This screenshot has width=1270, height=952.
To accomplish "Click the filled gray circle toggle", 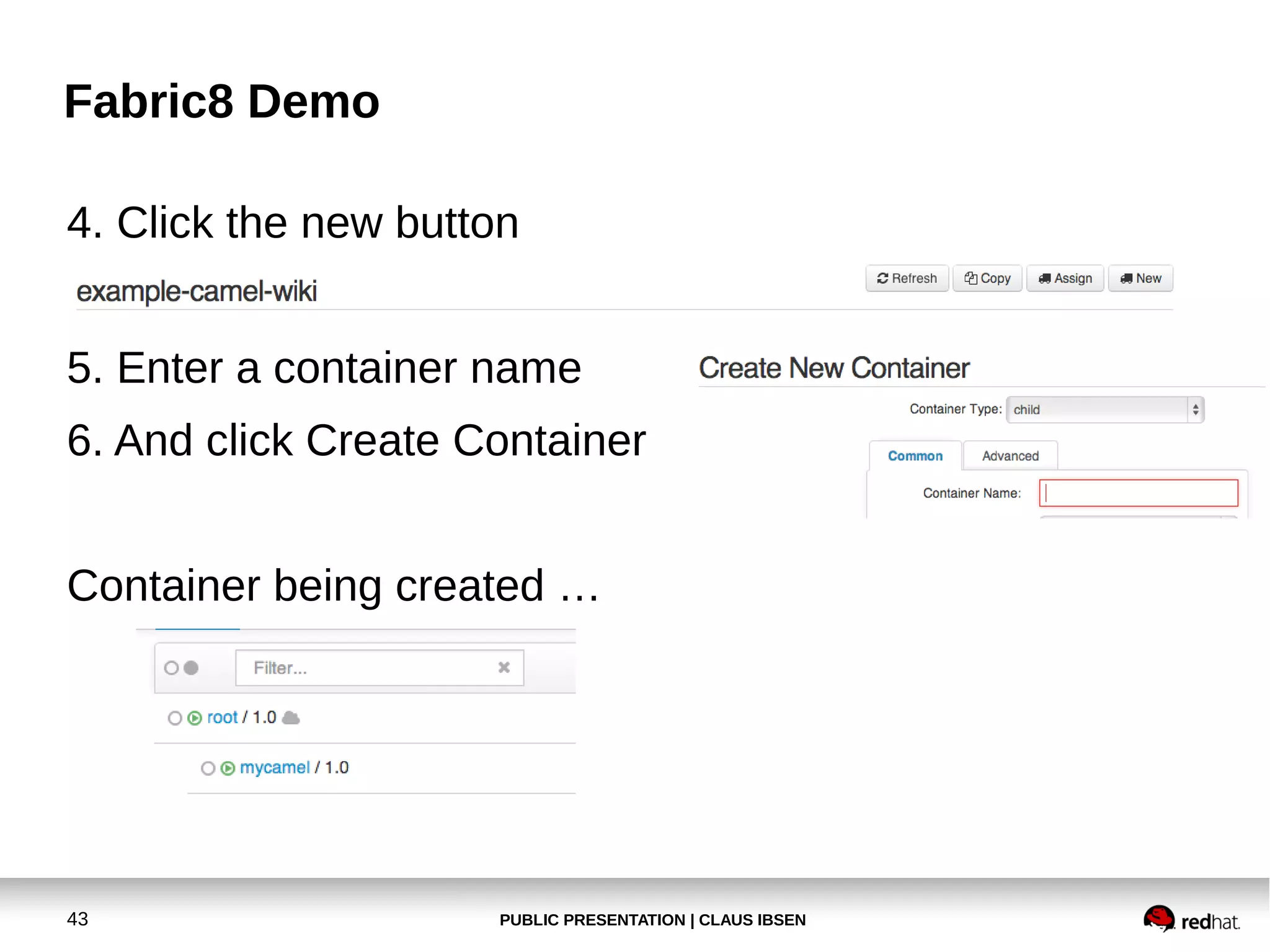I will click(x=191, y=667).
